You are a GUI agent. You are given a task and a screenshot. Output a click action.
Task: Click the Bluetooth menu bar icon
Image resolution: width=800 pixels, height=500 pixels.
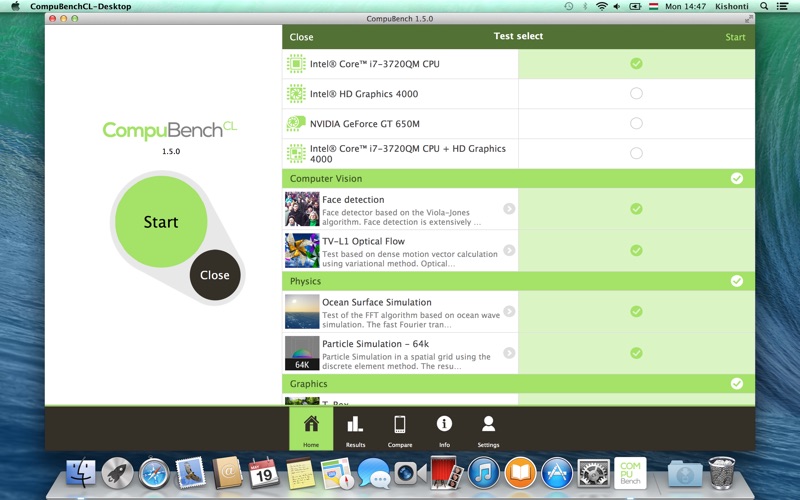tap(585, 6)
